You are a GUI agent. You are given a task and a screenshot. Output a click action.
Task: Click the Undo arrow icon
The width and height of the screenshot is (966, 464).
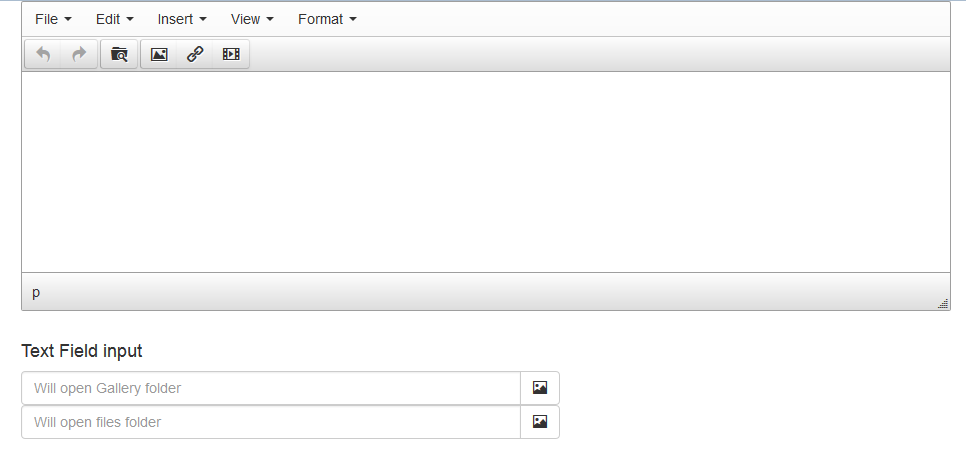click(43, 54)
